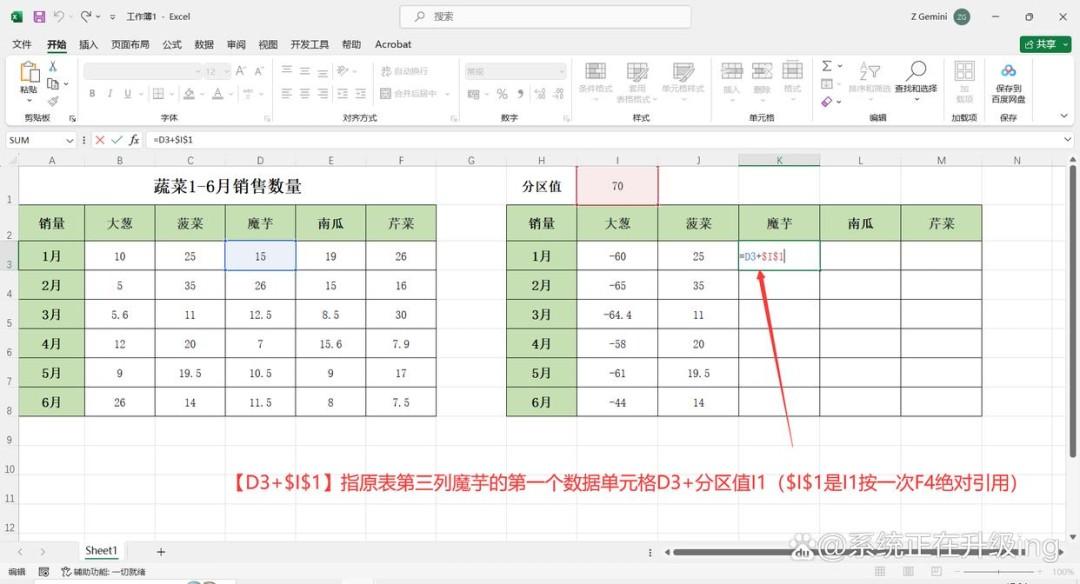Click the vertical scrollbar
The height and width of the screenshot is (584, 1080).
1072,311
